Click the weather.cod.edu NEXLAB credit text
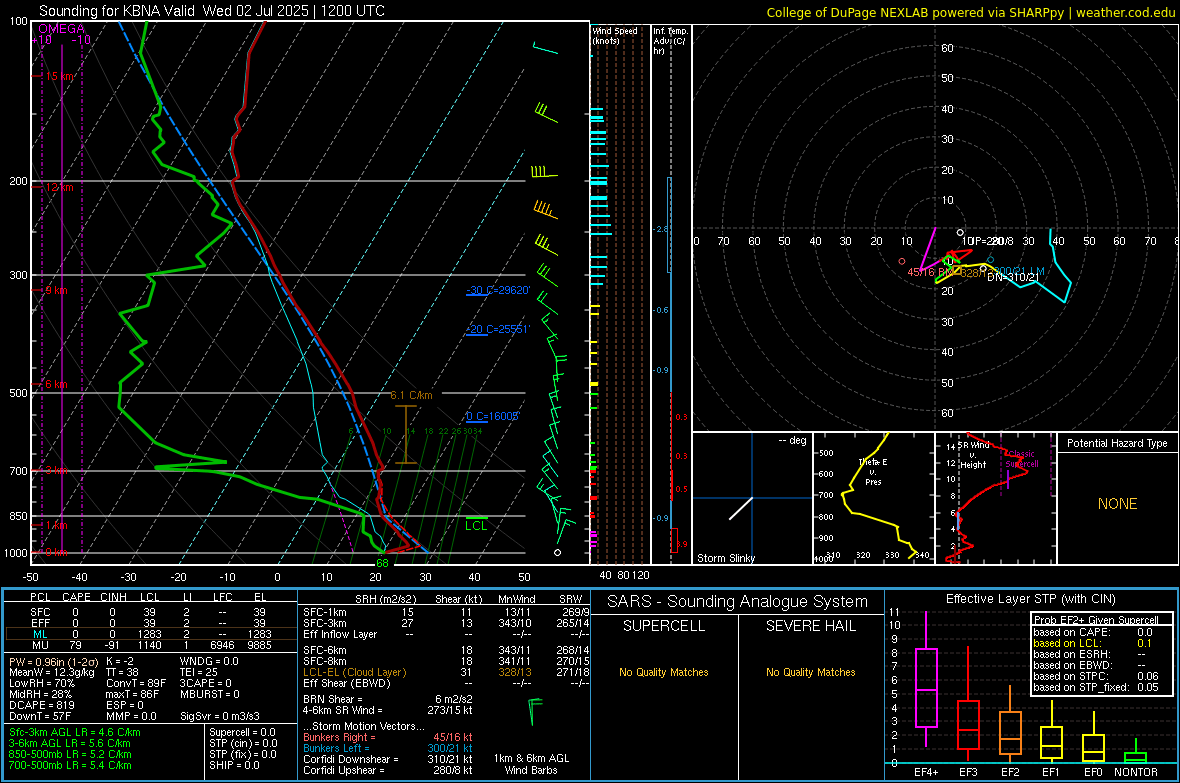The width and height of the screenshot is (1180, 783). (x=970, y=12)
